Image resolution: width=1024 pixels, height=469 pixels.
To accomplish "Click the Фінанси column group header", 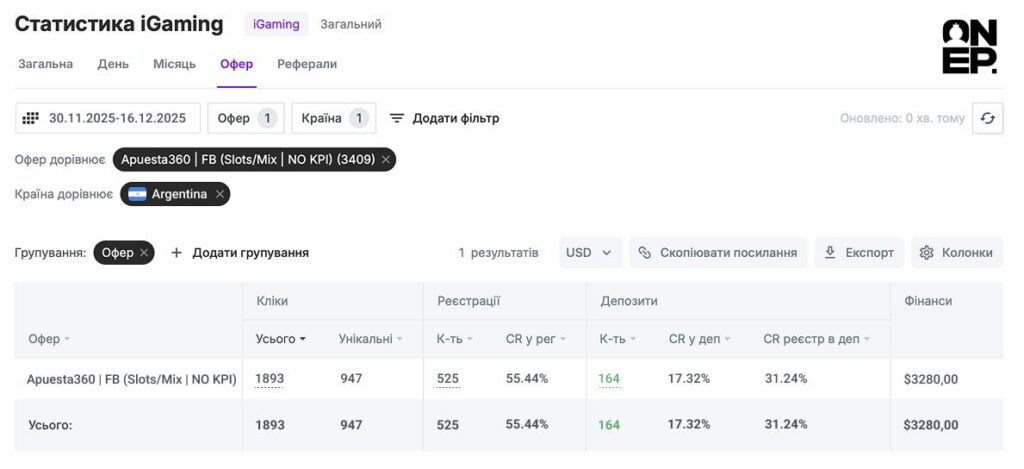I will click(928, 301).
